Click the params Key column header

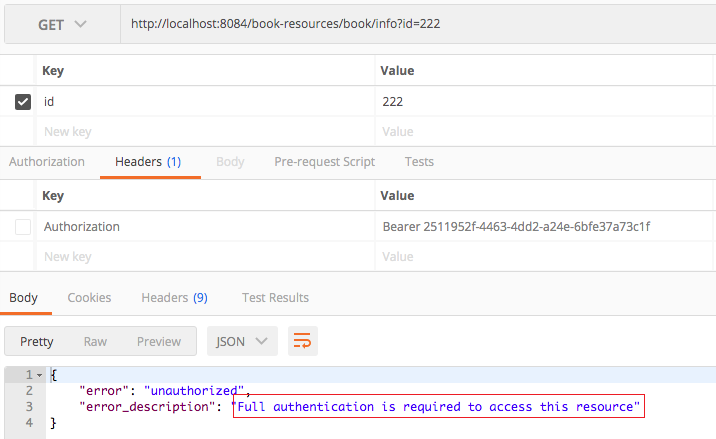point(53,71)
